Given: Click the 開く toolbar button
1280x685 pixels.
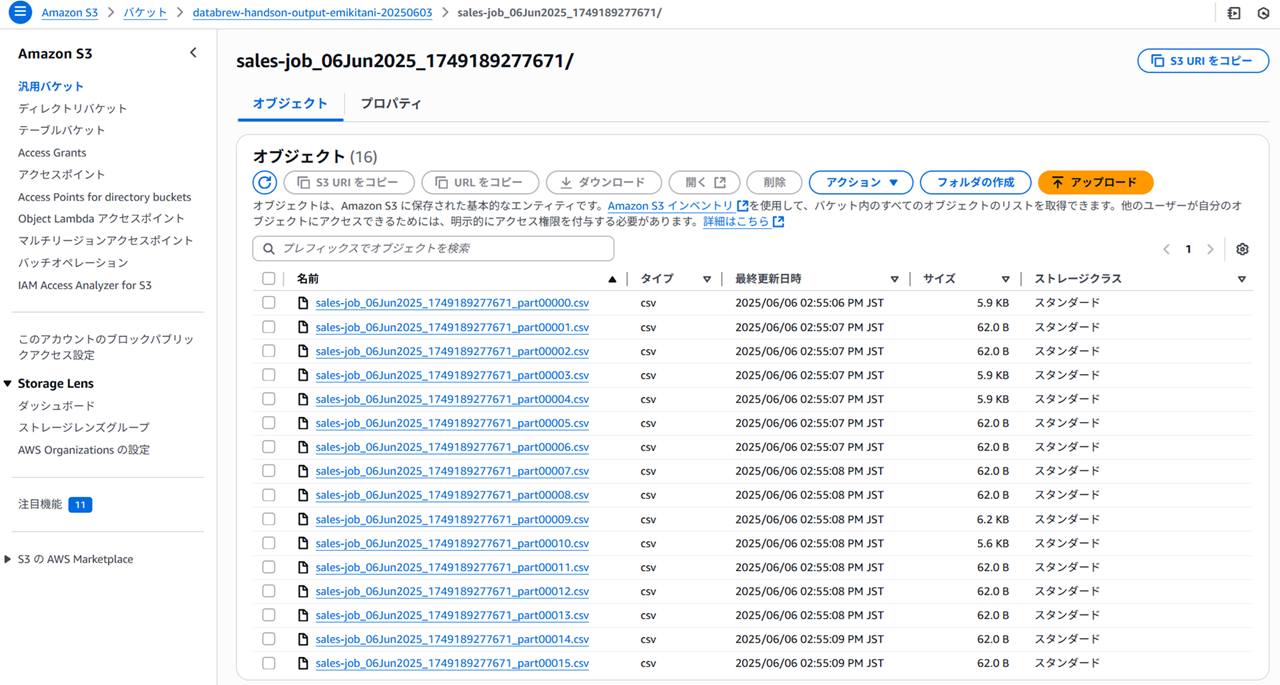Looking at the screenshot, I should (x=704, y=182).
